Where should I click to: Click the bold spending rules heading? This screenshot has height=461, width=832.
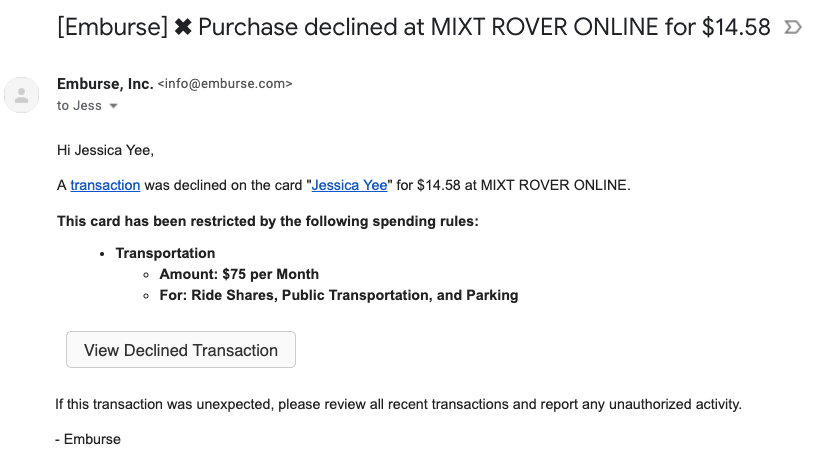[267, 220]
